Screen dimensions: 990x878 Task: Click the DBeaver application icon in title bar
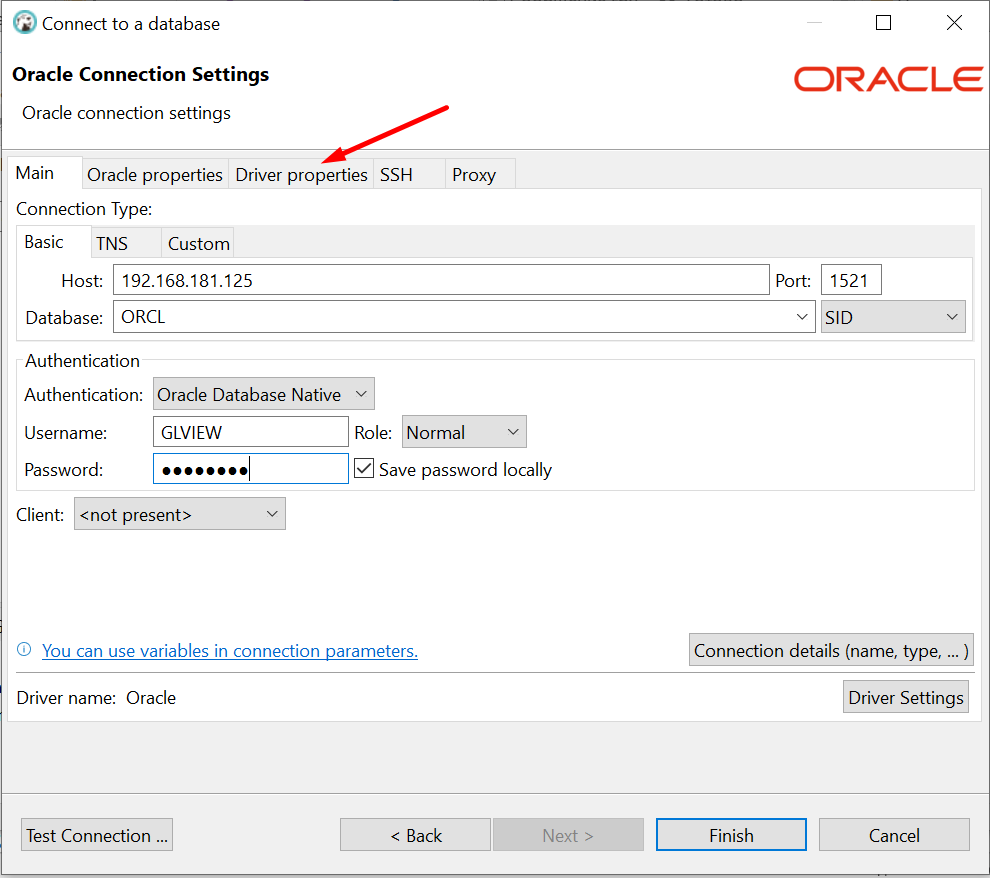coord(24,22)
